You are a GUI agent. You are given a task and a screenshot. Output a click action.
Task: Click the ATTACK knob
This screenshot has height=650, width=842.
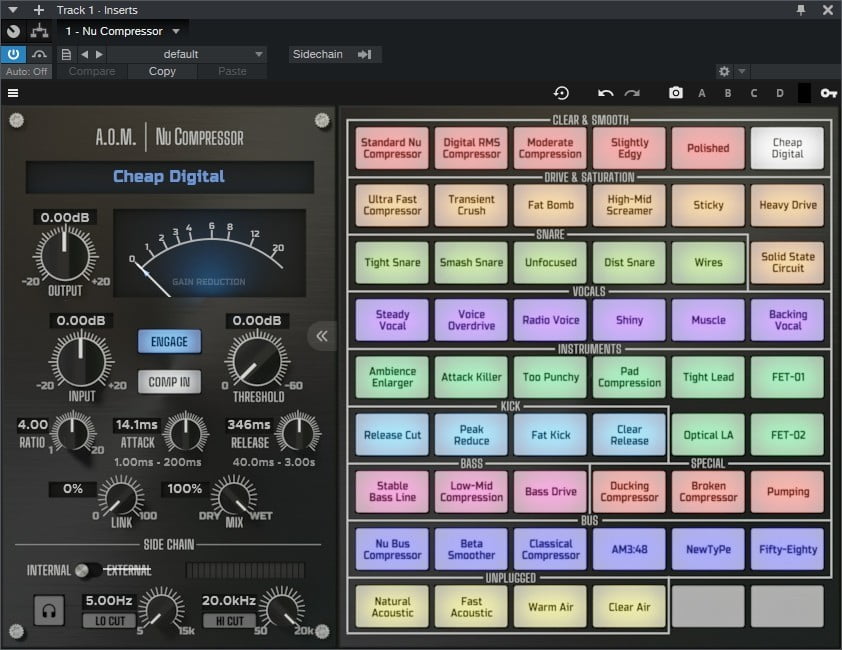[185, 433]
